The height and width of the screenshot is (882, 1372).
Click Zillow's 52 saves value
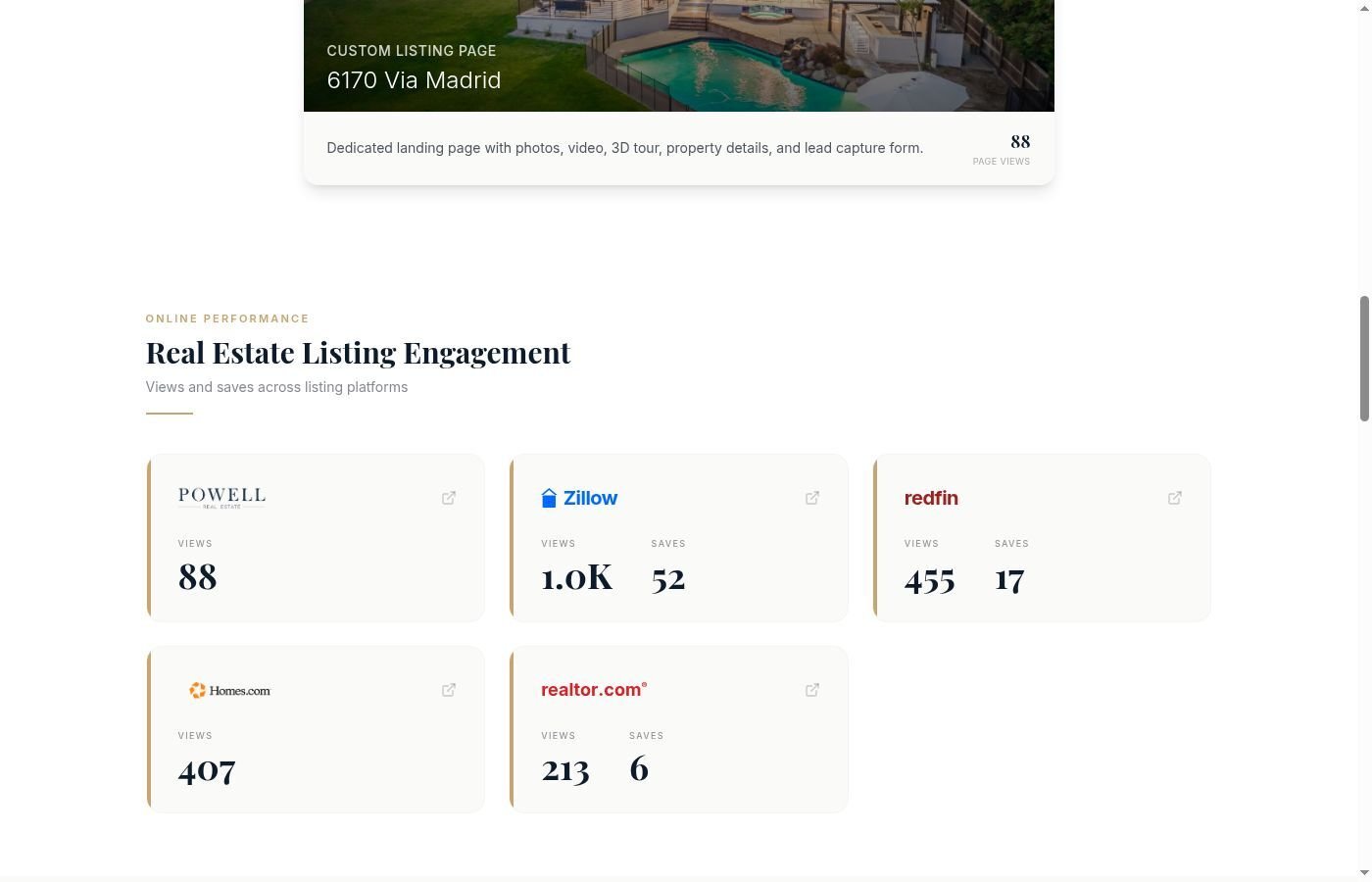(x=668, y=577)
